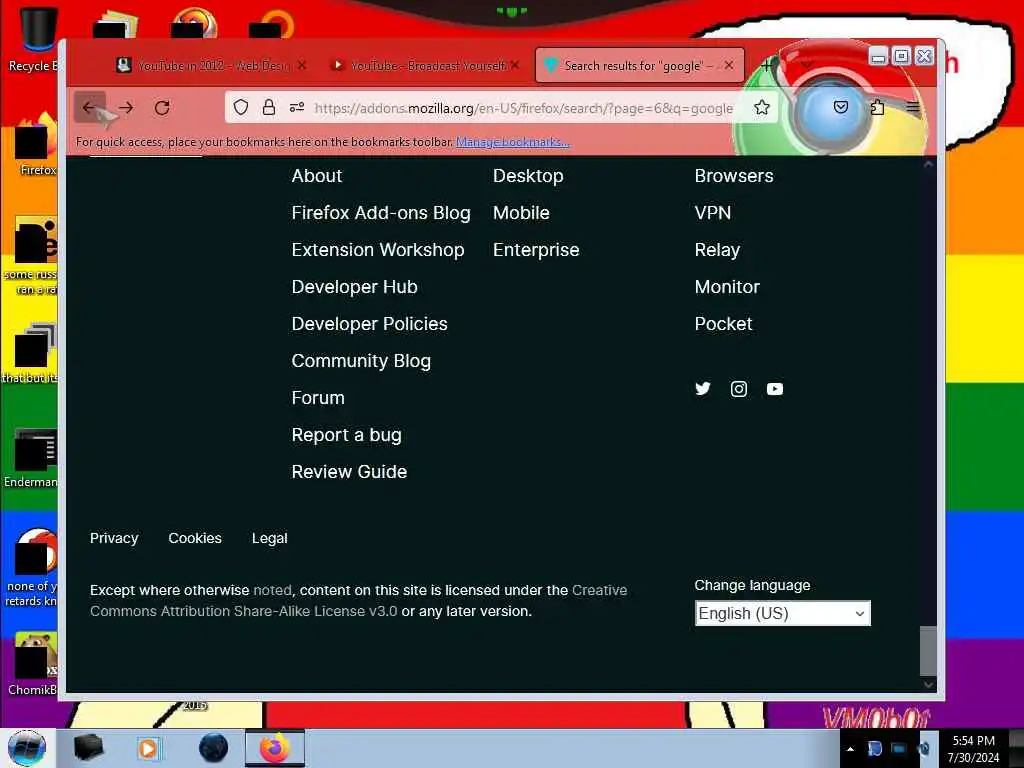
Task: Open the Cookies link
Action: pos(195,538)
